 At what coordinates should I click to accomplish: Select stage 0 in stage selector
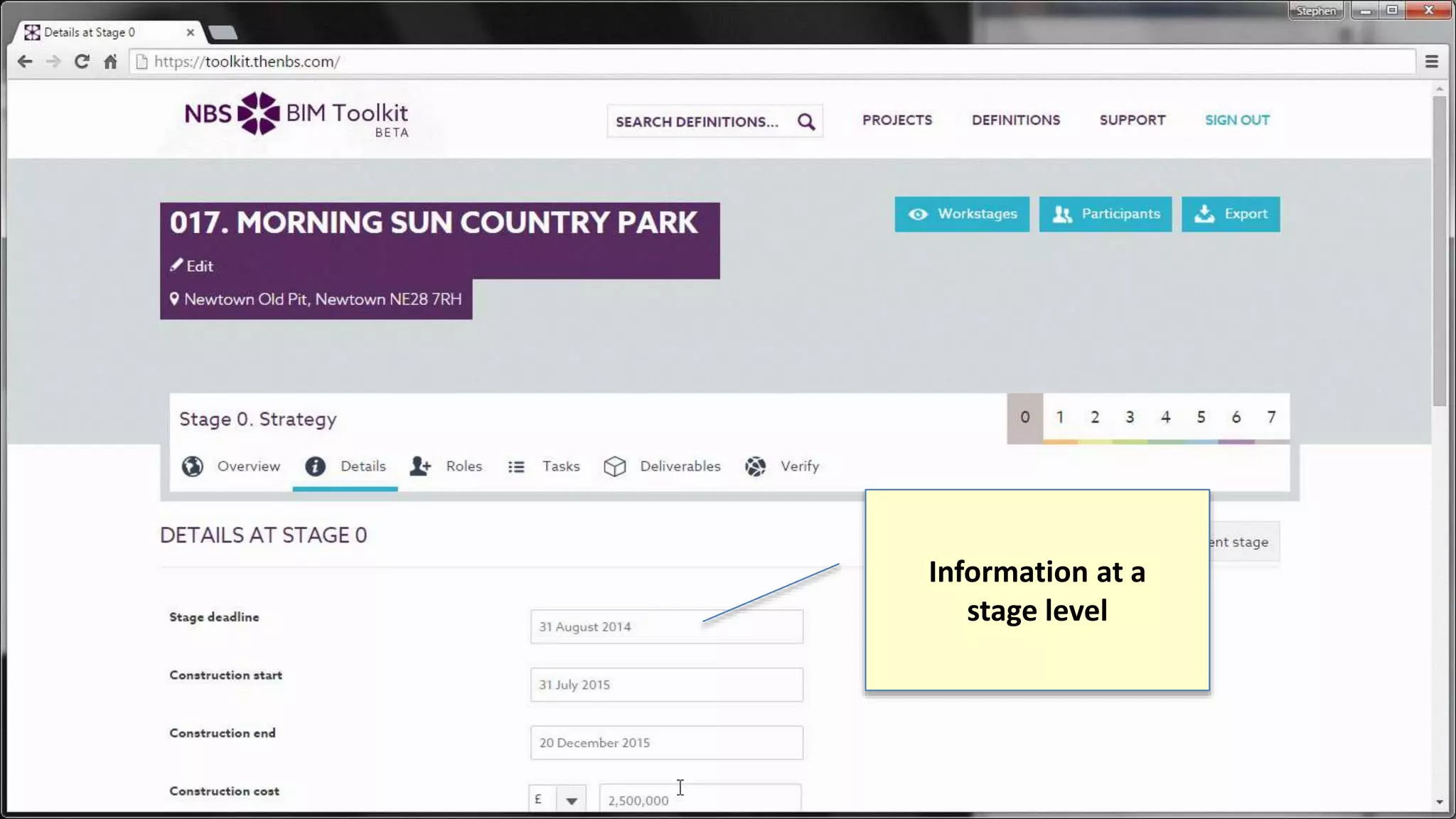click(1024, 417)
